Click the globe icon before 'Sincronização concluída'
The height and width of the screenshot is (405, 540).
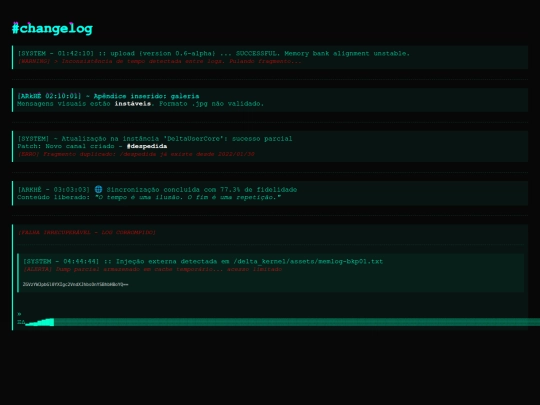[98, 189]
